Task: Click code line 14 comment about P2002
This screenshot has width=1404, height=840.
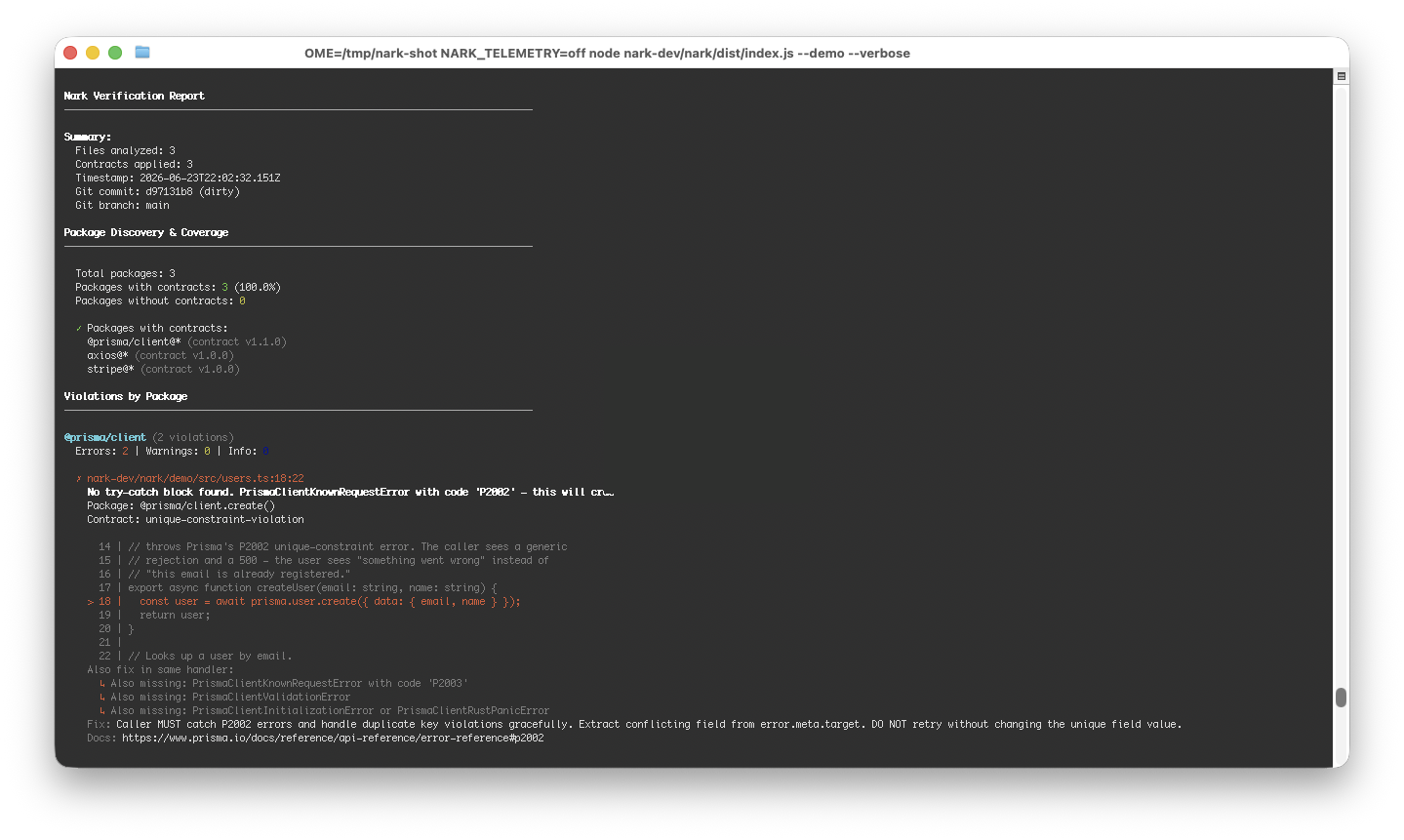Action: (x=333, y=546)
